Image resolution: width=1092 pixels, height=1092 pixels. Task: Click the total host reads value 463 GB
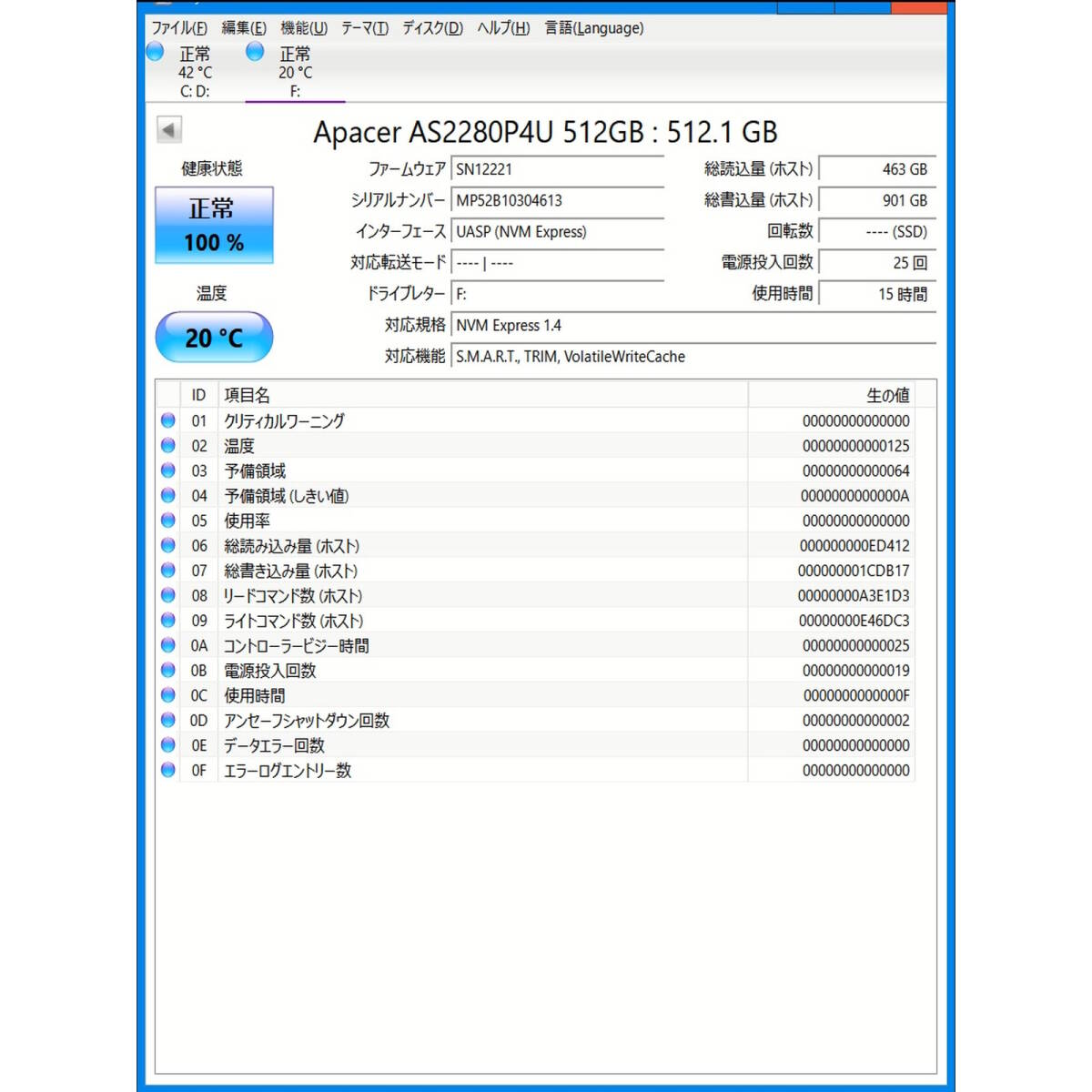pyautogui.click(x=877, y=169)
